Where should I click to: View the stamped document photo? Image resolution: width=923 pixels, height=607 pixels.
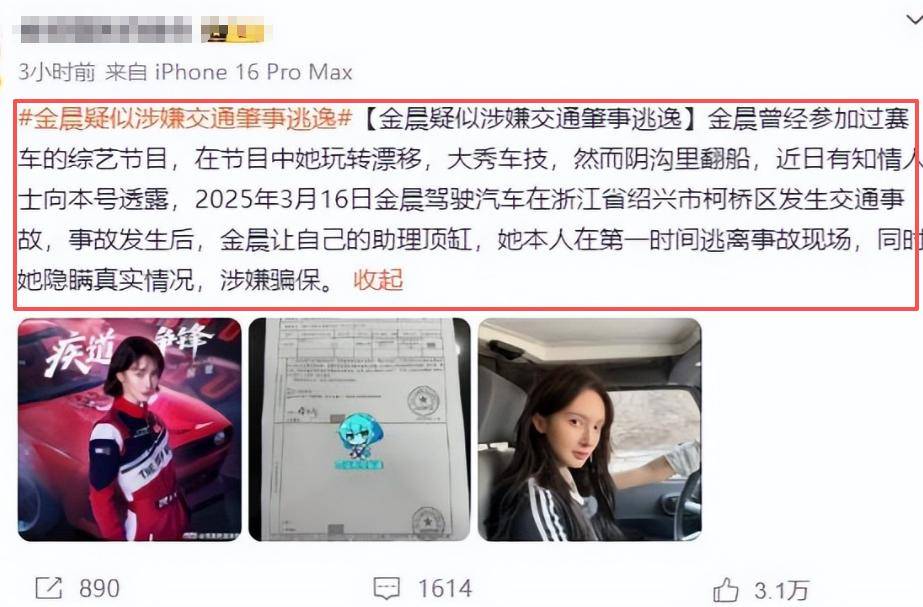point(360,429)
